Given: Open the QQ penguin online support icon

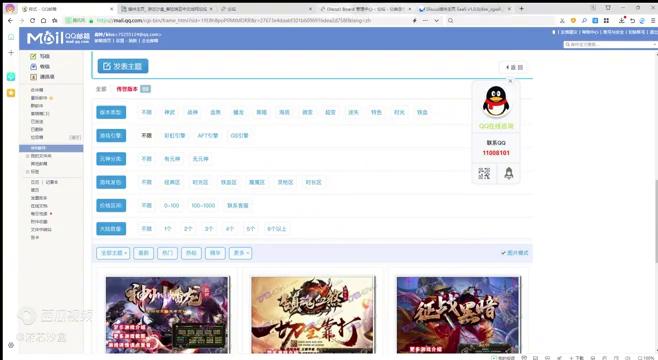Looking at the screenshot, I should pyautogui.click(x=496, y=102).
